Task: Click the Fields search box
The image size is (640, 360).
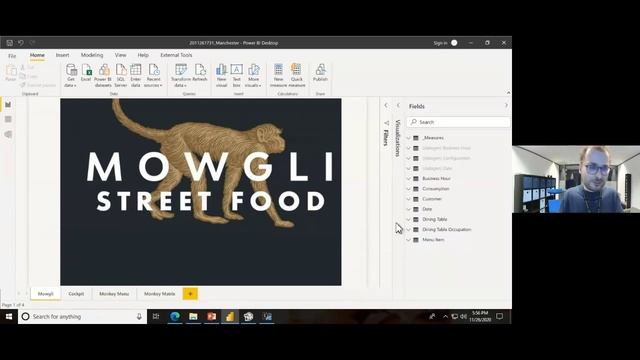Action: point(458,122)
